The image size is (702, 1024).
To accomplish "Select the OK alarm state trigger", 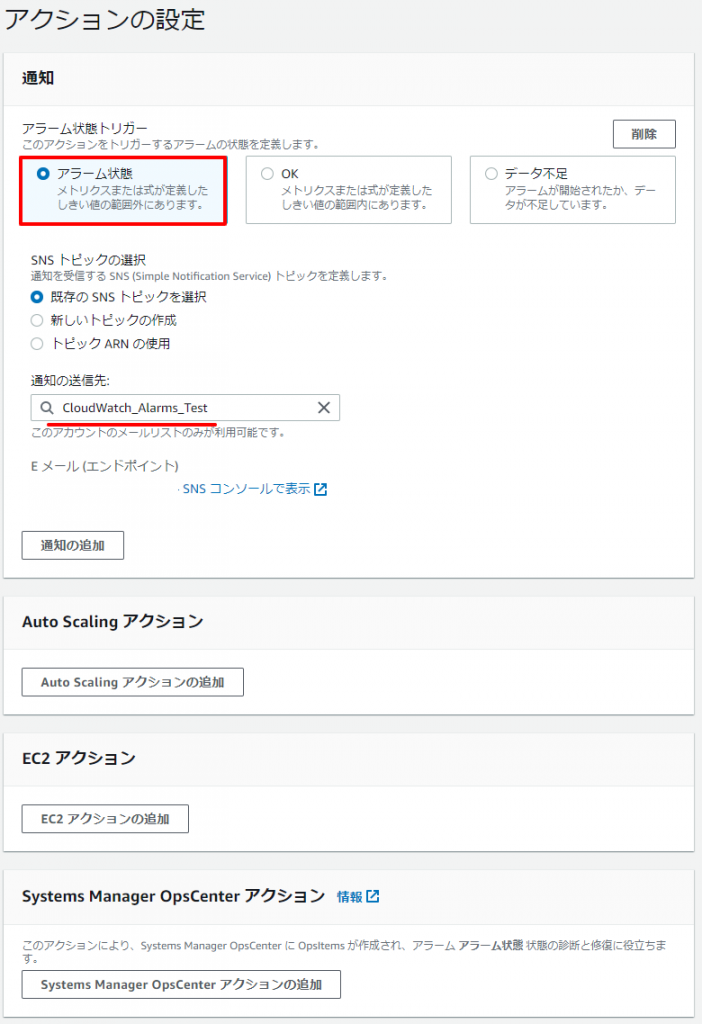I will click(267, 174).
